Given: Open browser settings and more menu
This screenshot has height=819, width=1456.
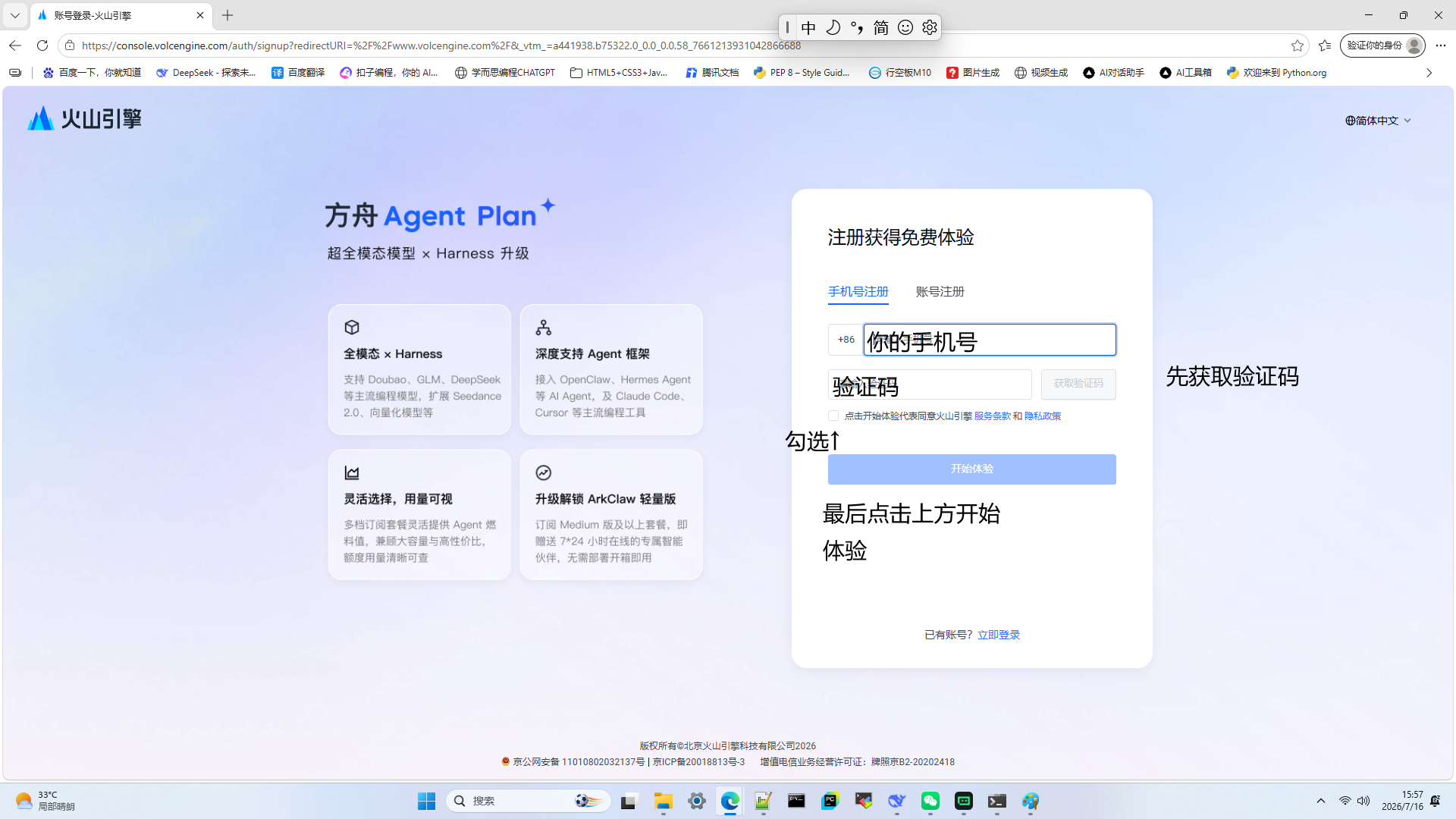Looking at the screenshot, I should pos(1441,45).
